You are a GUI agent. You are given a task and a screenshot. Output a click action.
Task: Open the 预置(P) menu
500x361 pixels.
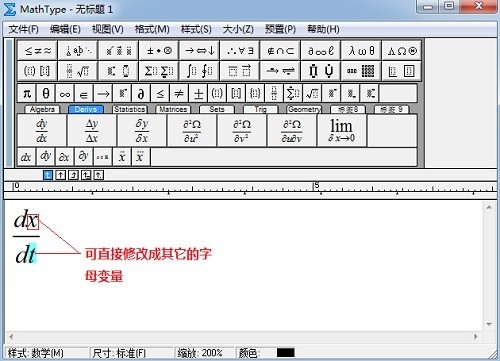280,29
